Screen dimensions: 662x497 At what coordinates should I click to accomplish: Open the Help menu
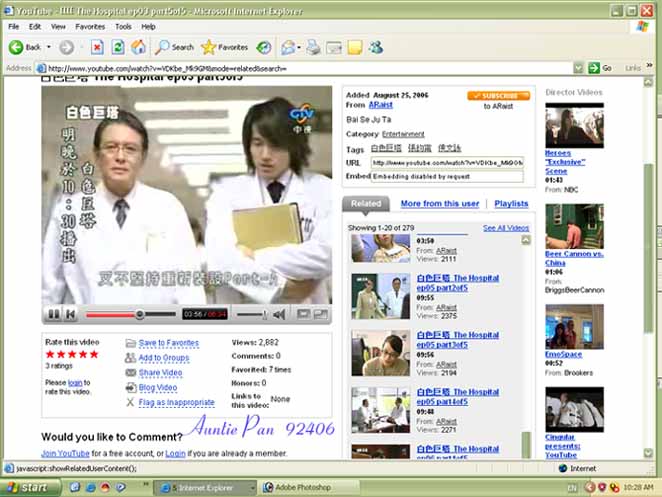tap(148, 27)
